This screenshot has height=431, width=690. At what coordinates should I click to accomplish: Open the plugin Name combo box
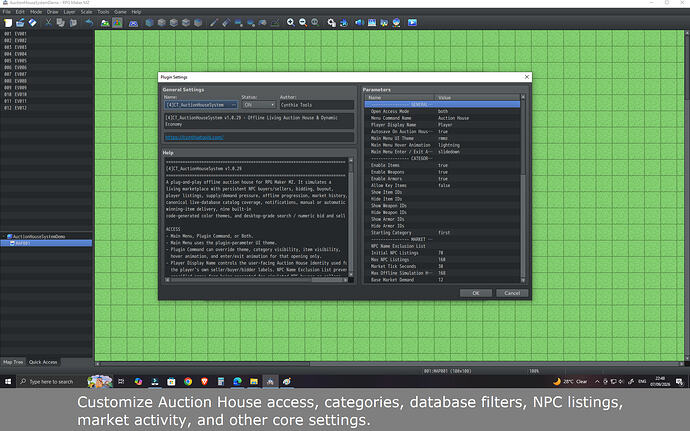(x=201, y=105)
